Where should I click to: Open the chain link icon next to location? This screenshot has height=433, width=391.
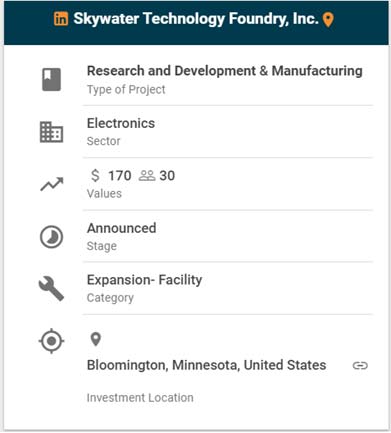(x=360, y=366)
